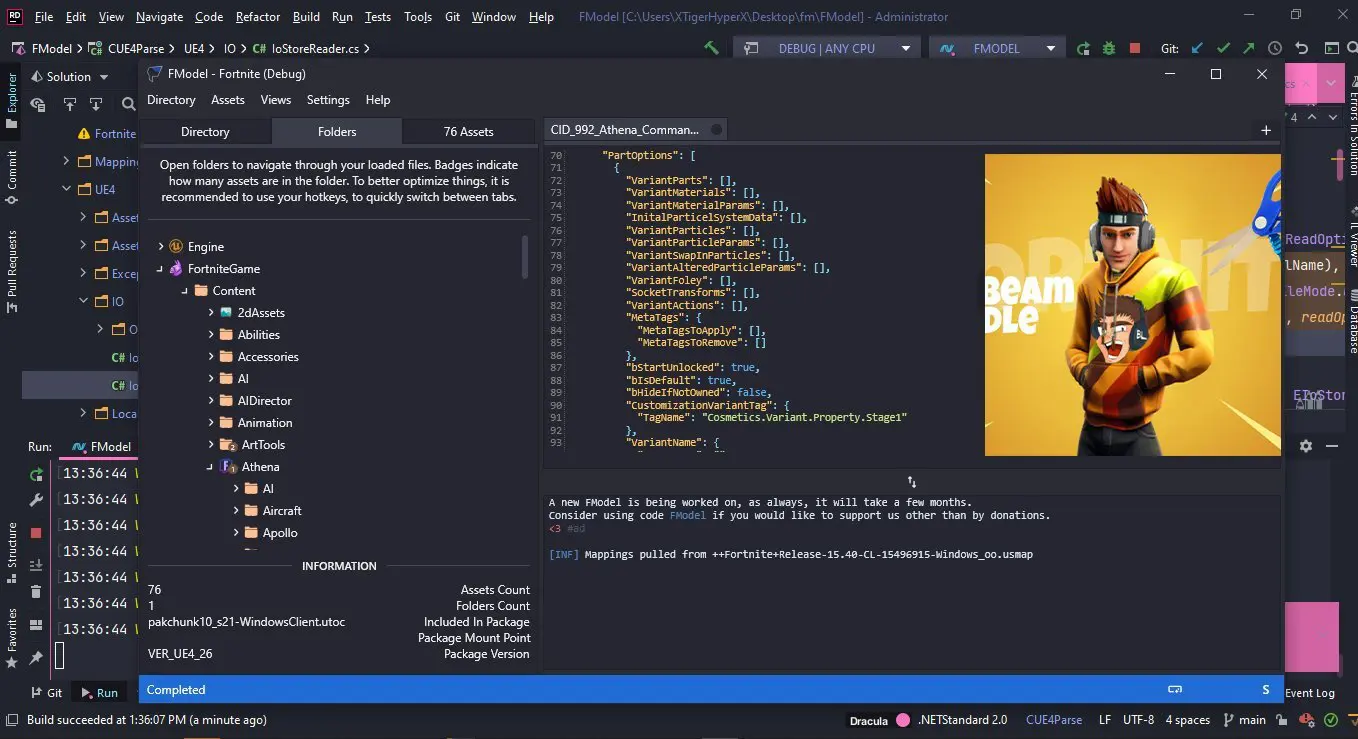
Task: Collapse the Athena folder node
Action: click(210, 467)
